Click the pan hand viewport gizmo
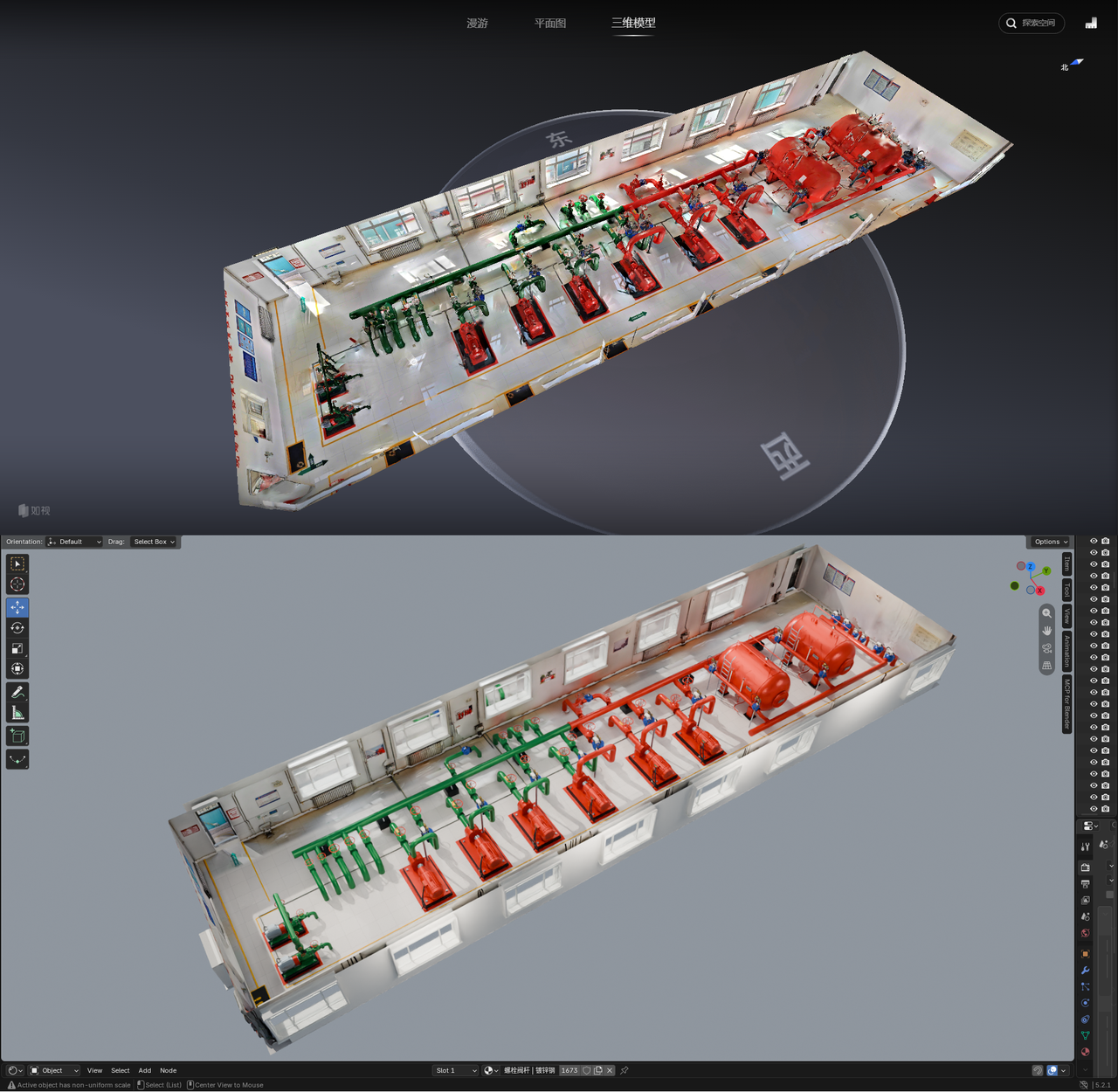Screen dimensions: 1118x1092 point(1046,631)
